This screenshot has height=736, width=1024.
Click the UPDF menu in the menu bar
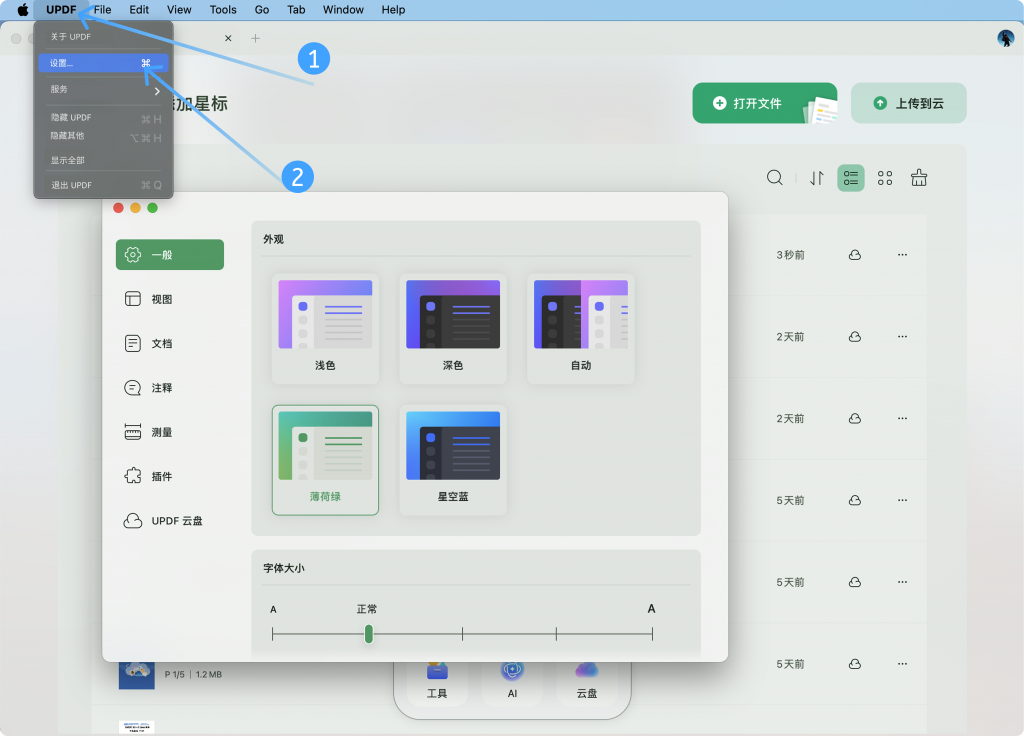61,10
